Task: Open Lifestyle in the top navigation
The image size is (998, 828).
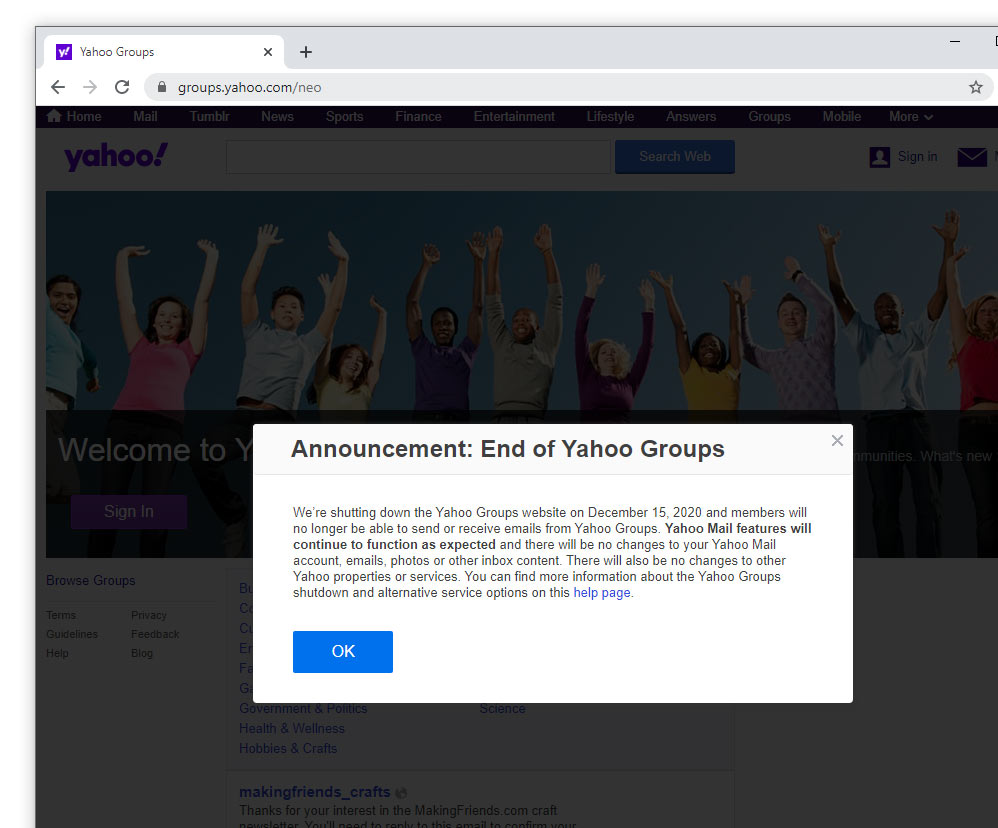Action: [x=610, y=117]
